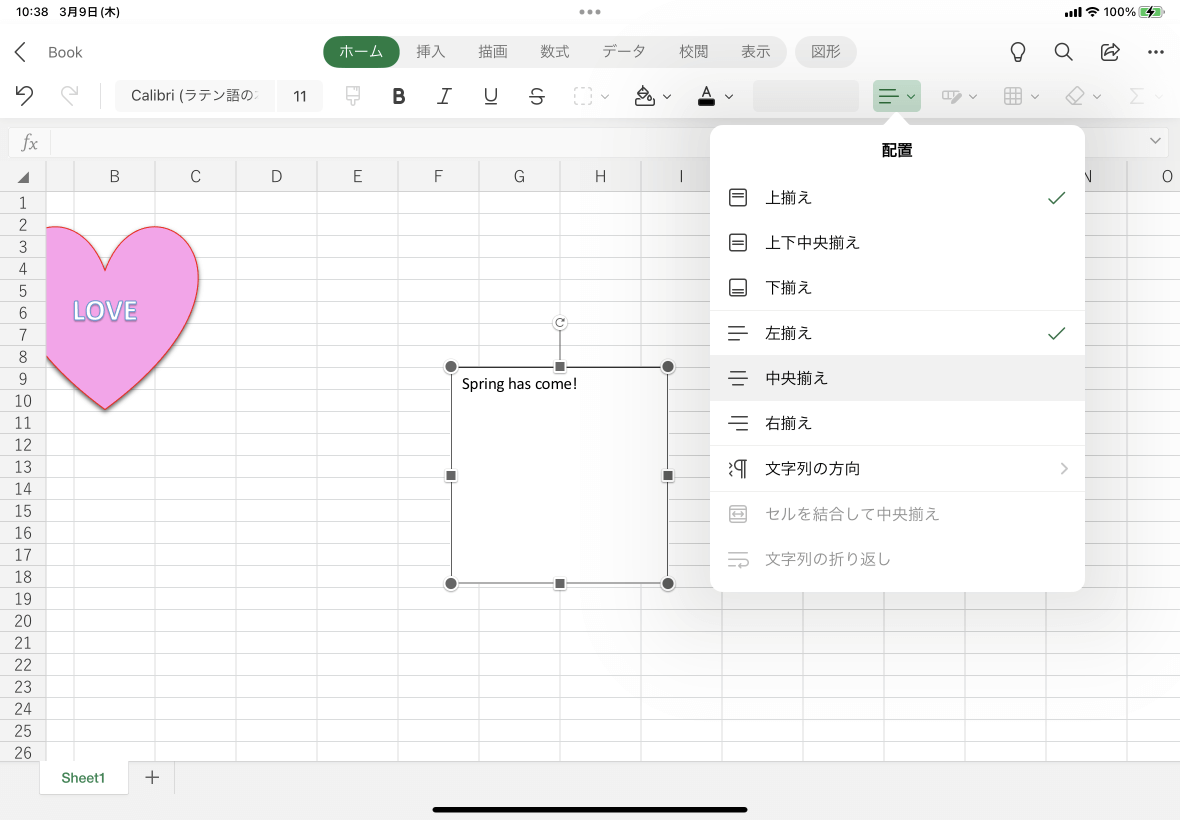This screenshot has width=1180, height=820.
Task: Select 上揃え top alignment
Action: click(897, 198)
